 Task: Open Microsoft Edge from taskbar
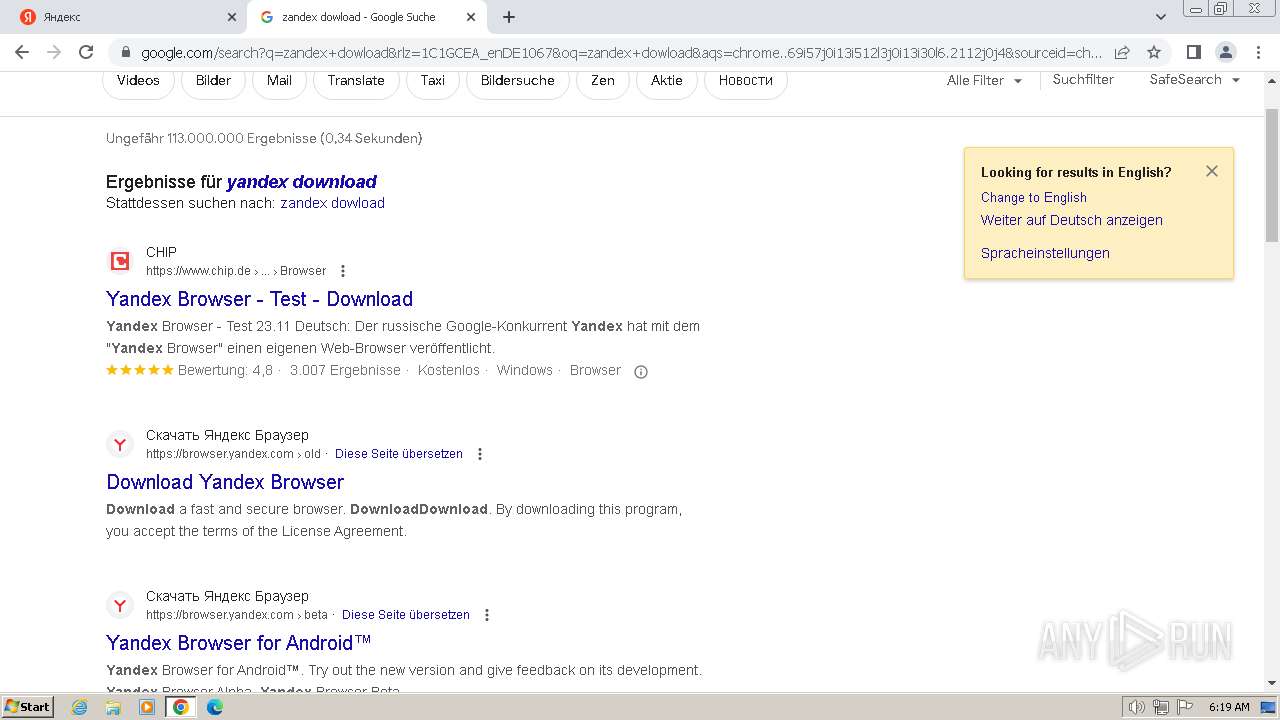tap(215, 707)
